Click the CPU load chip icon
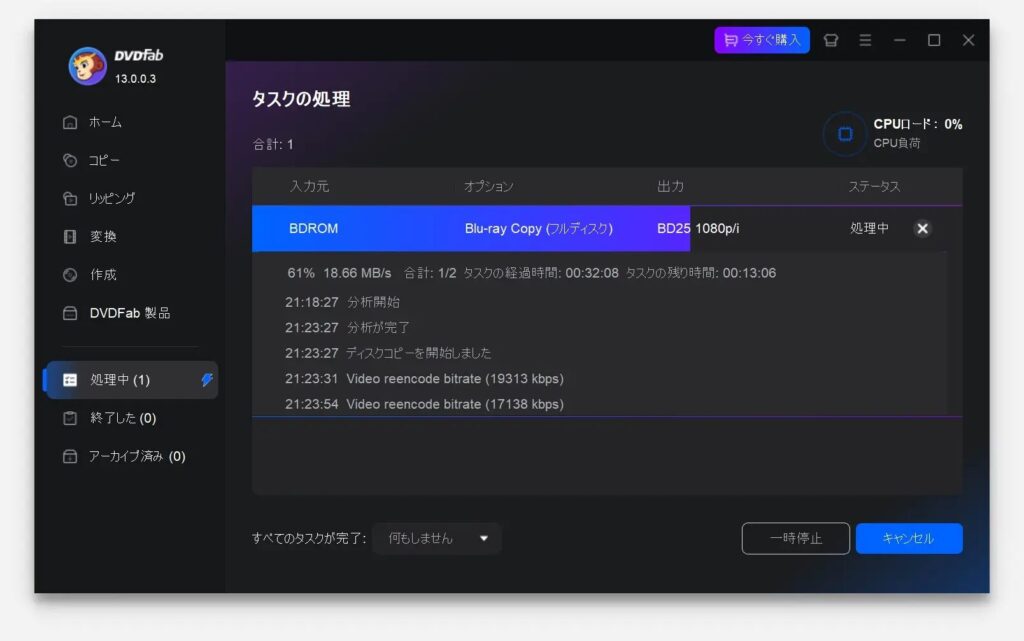The width and height of the screenshot is (1024, 641). [x=845, y=134]
